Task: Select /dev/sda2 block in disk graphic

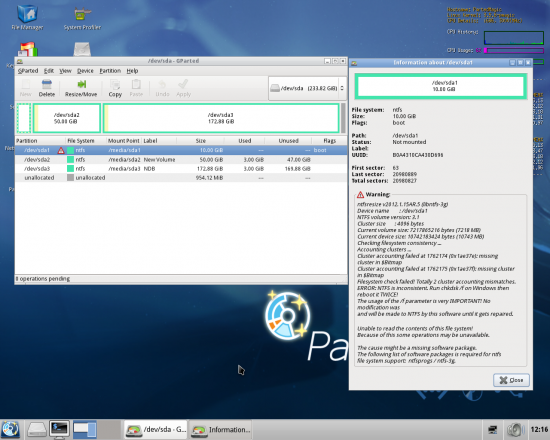Action: pos(67,118)
